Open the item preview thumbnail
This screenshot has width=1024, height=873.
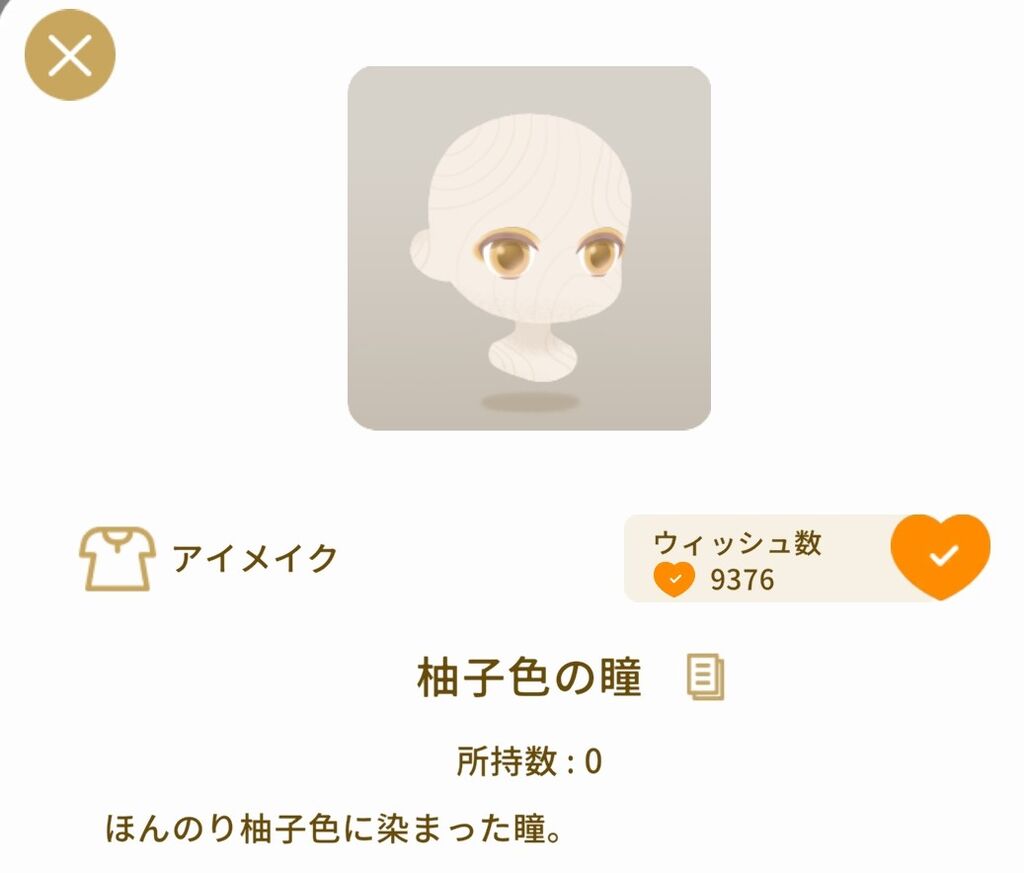coord(529,247)
